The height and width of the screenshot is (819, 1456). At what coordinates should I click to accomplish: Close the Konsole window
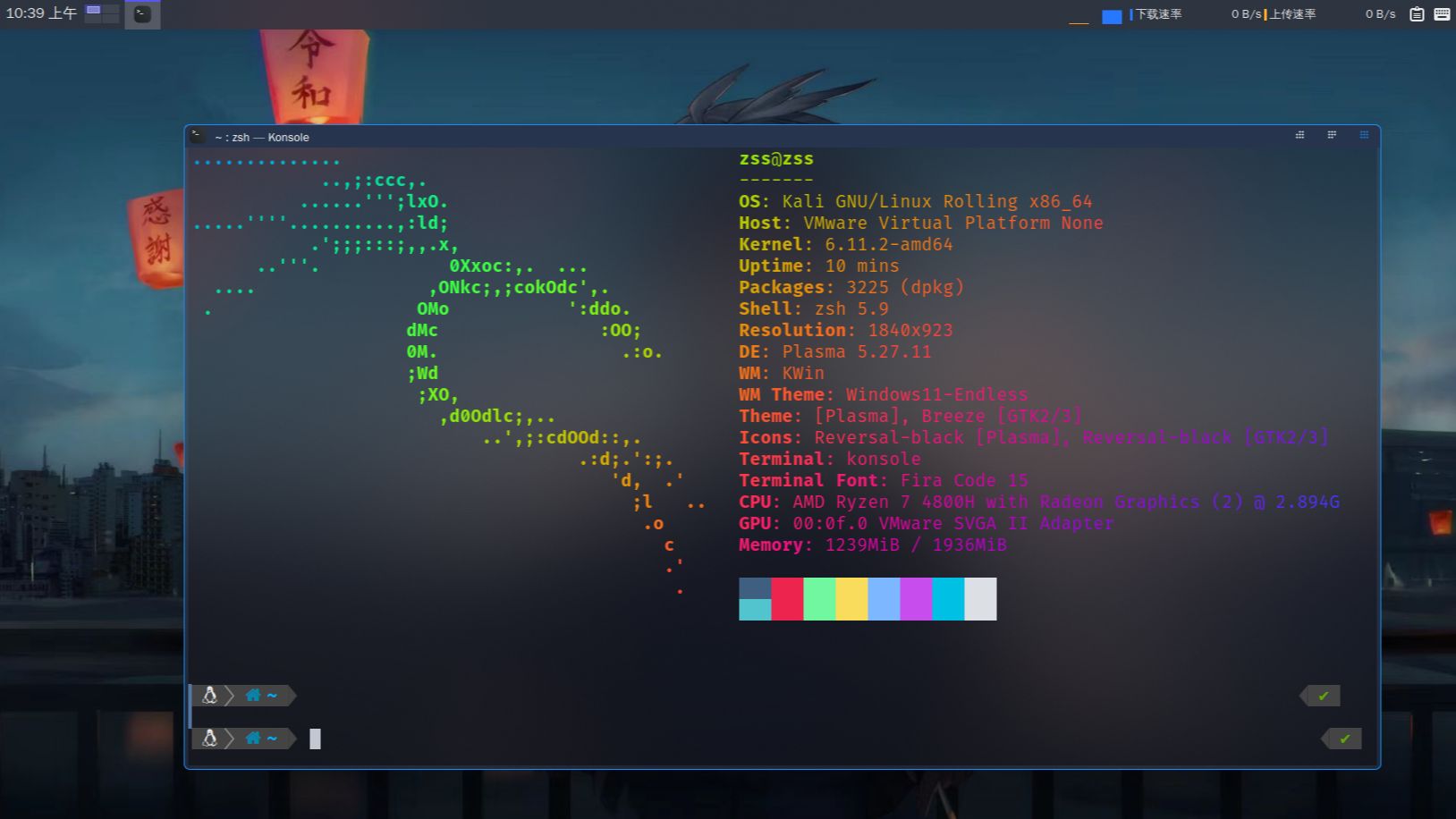1364,135
